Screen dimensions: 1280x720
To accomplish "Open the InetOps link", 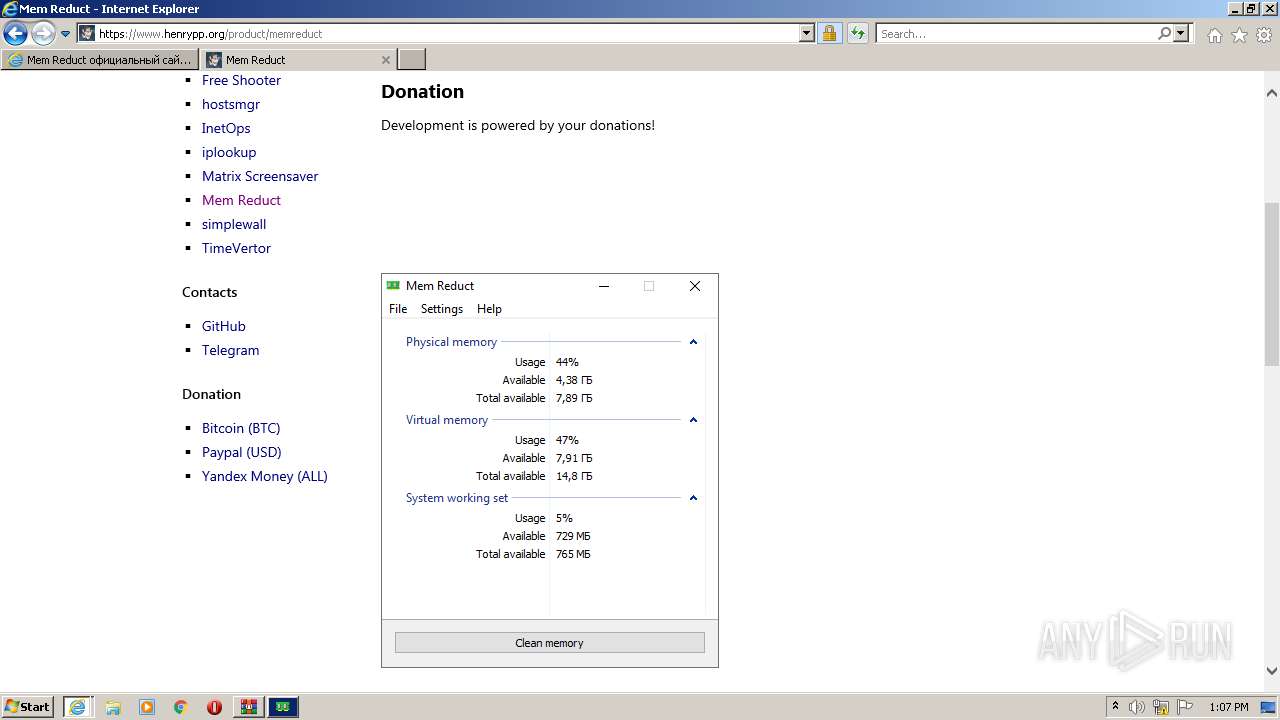I will tap(226, 128).
